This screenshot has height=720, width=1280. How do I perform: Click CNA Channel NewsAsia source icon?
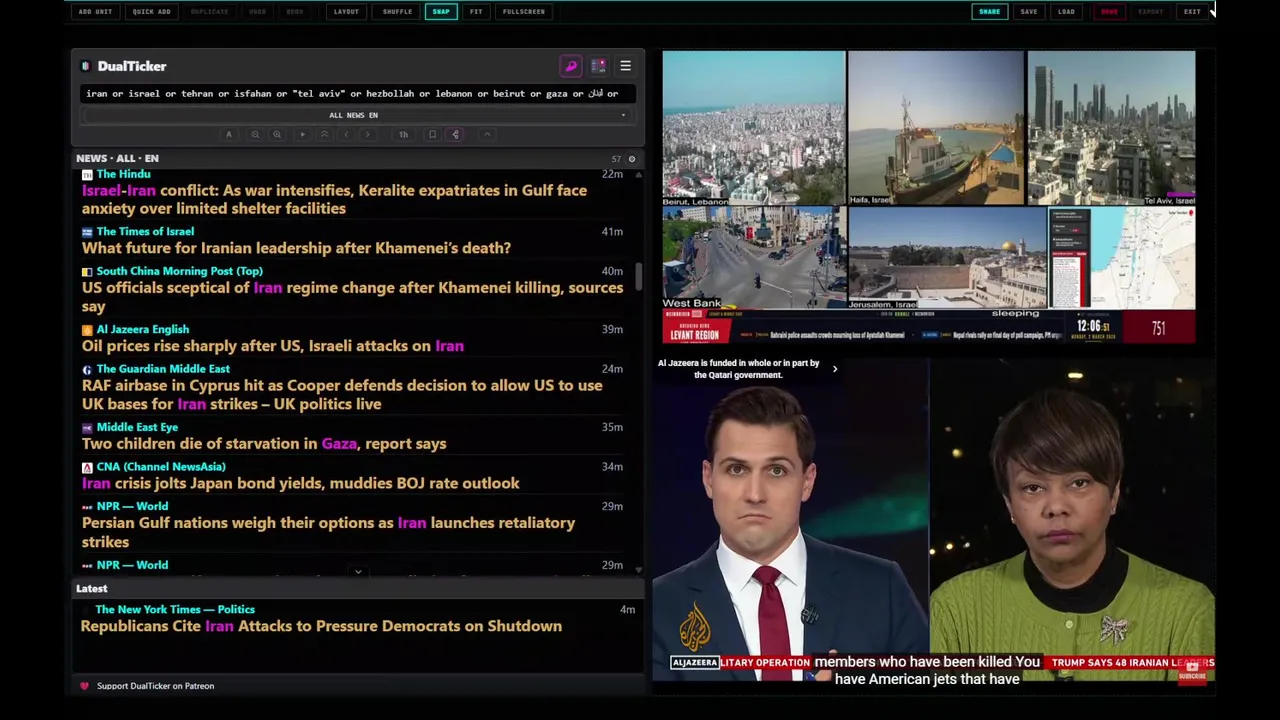point(87,467)
